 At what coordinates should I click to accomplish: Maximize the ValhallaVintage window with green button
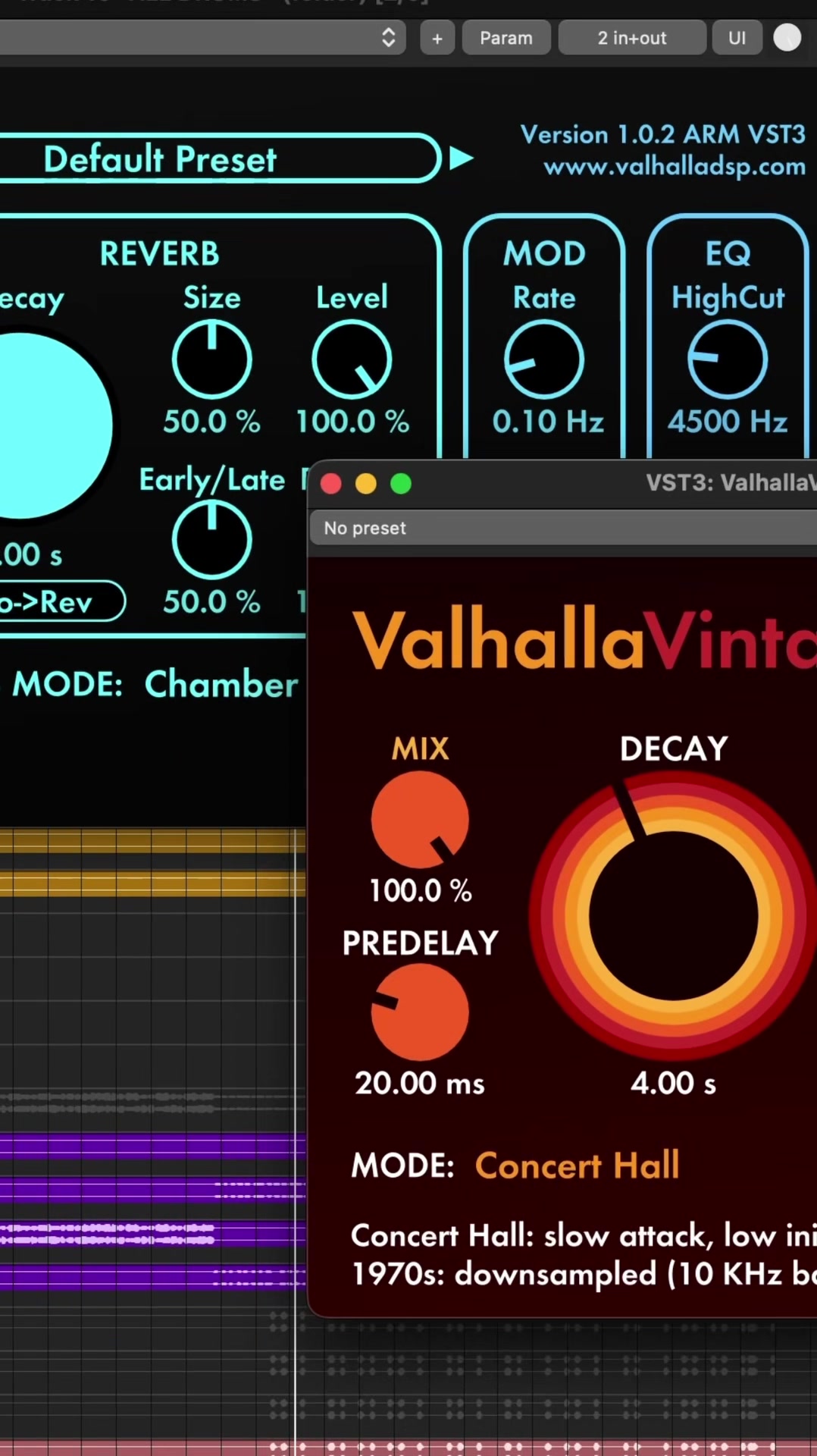click(401, 483)
